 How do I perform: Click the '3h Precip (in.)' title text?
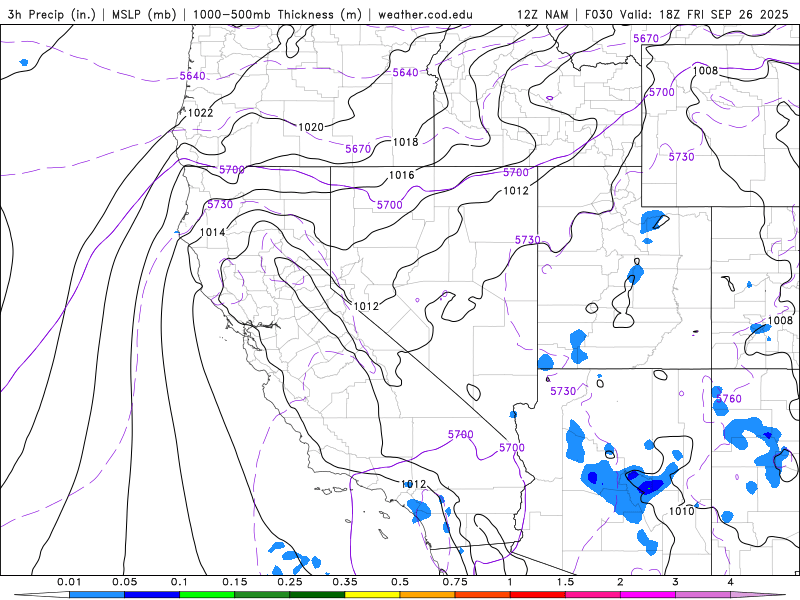coord(52,14)
